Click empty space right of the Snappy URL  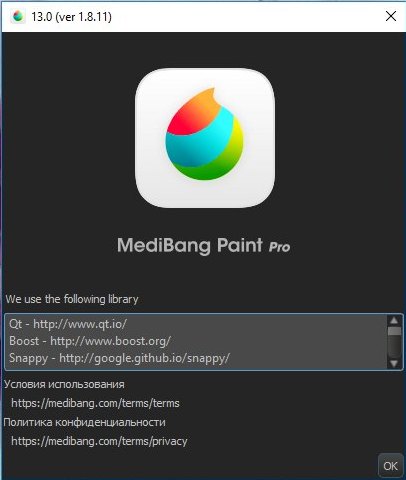click(x=307, y=358)
